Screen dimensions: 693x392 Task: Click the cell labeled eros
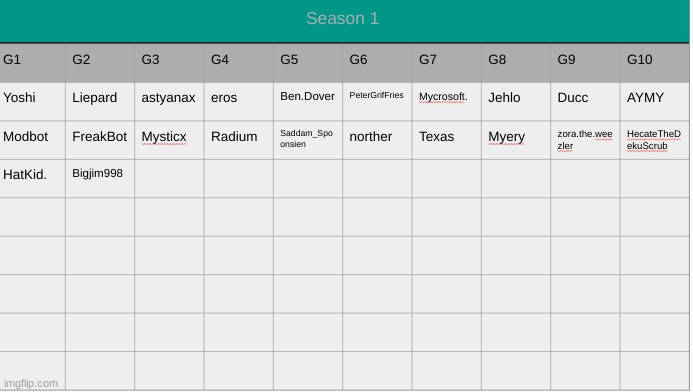(239, 102)
